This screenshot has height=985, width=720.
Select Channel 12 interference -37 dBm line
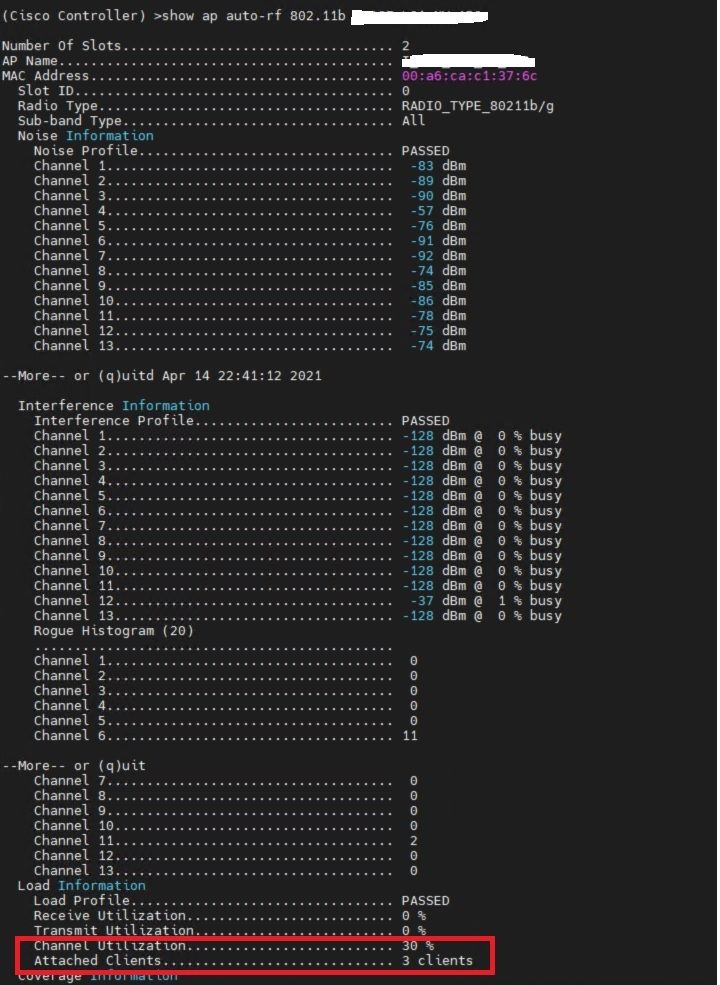pyautogui.click(x=298, y=601)
